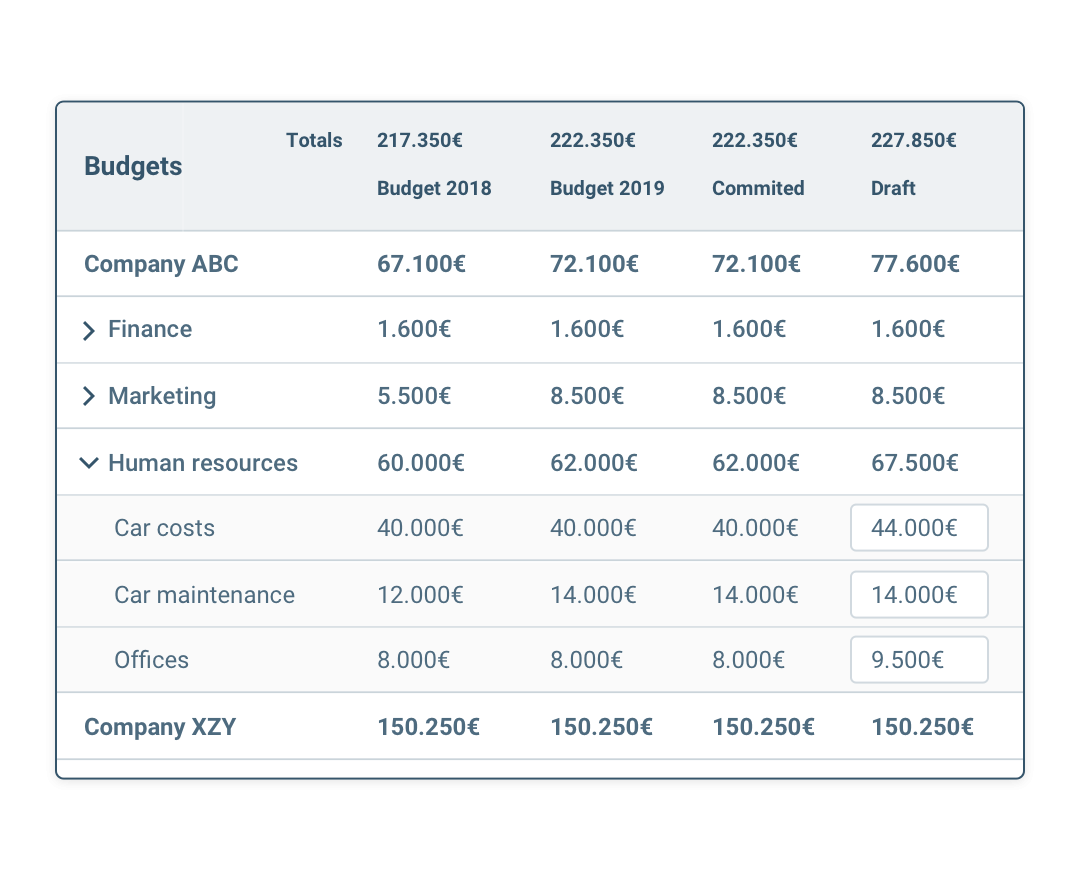The height and width of the screenshot is (880, 1080).
Task: Click the Draft column header
Action: (893, 188)
